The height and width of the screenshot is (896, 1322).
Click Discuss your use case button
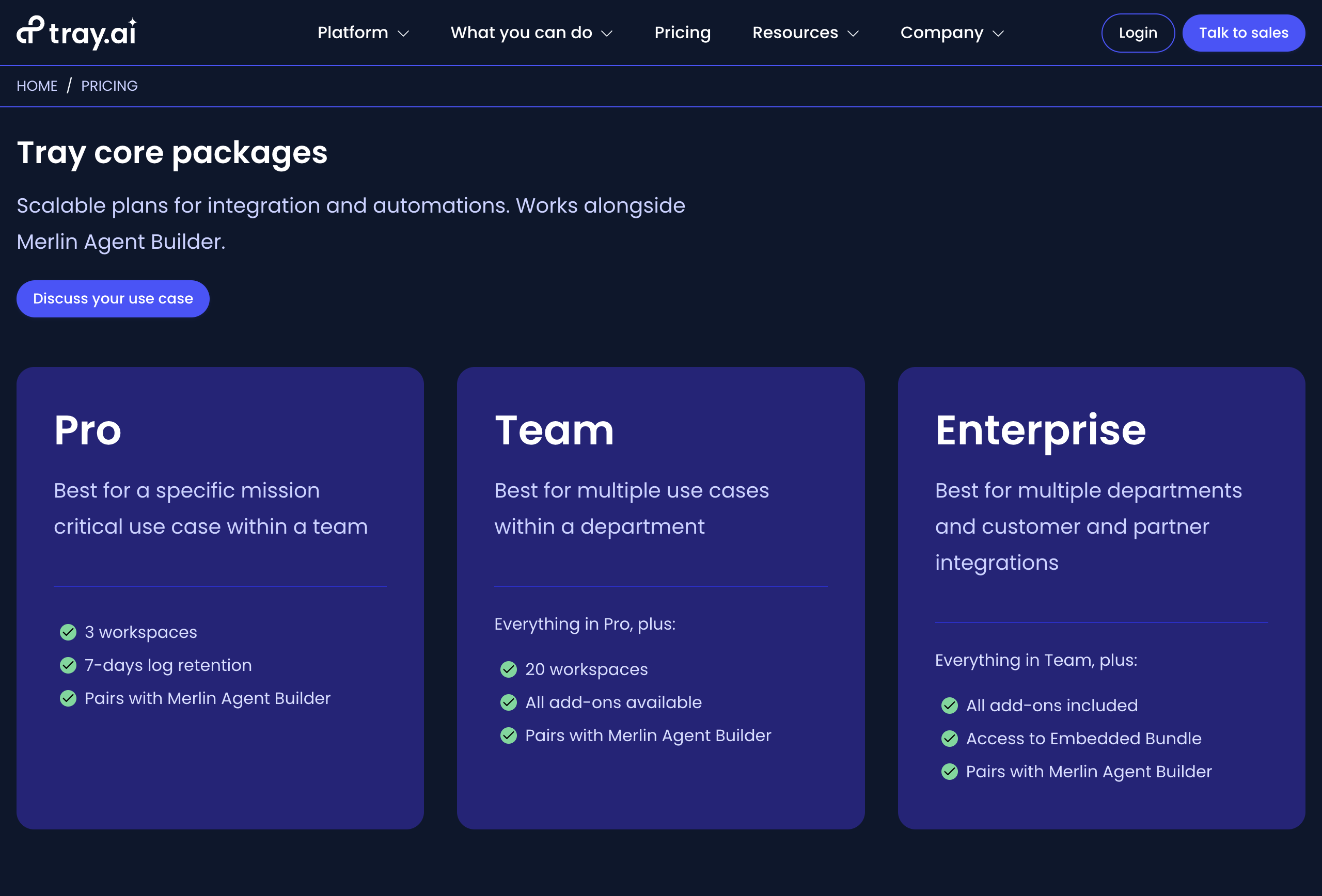pyautogui.click(x=113, y=298)
